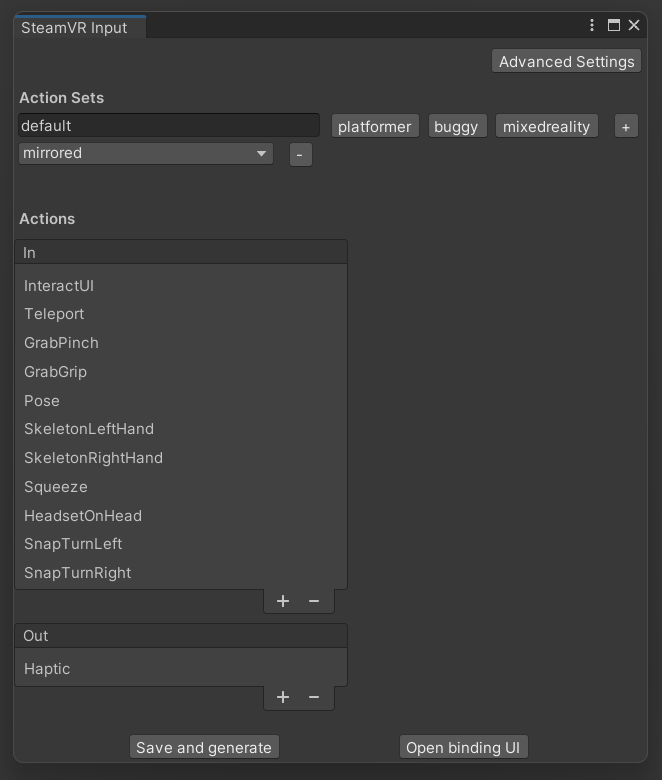Edit the default action set name field
The width and height of the screenshot is (662, 780).
[169, 125]
